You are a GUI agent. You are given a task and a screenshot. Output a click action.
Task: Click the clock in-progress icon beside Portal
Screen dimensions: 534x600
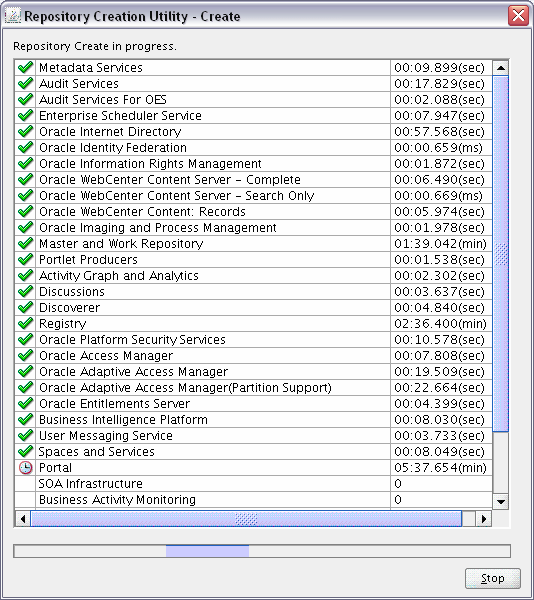[26, 468]
